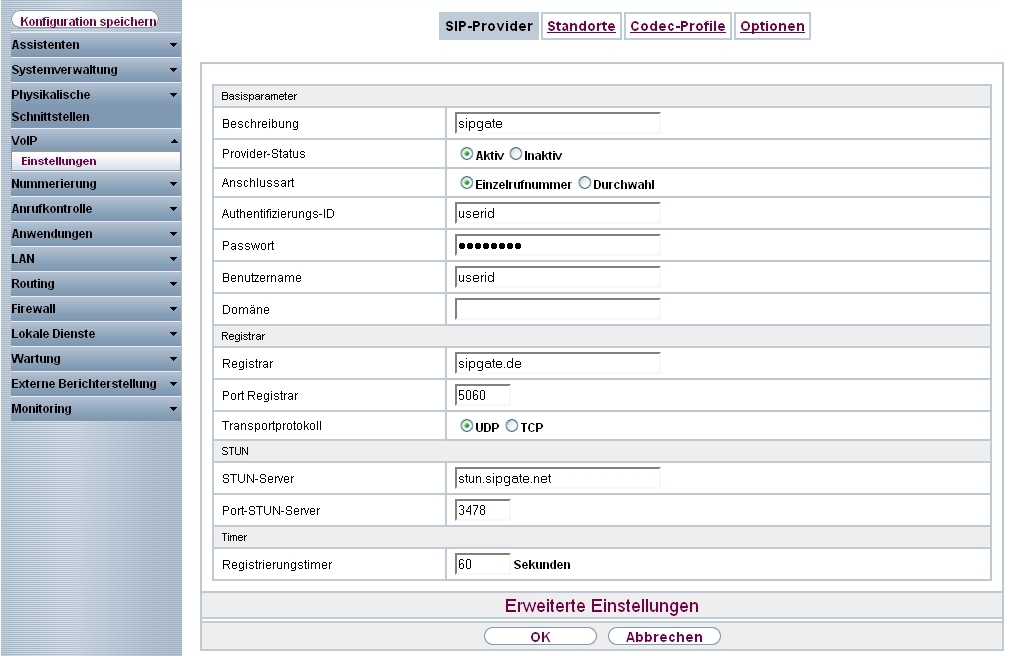Click the Timer section header

pyautogui.click(x=602, y=537)
